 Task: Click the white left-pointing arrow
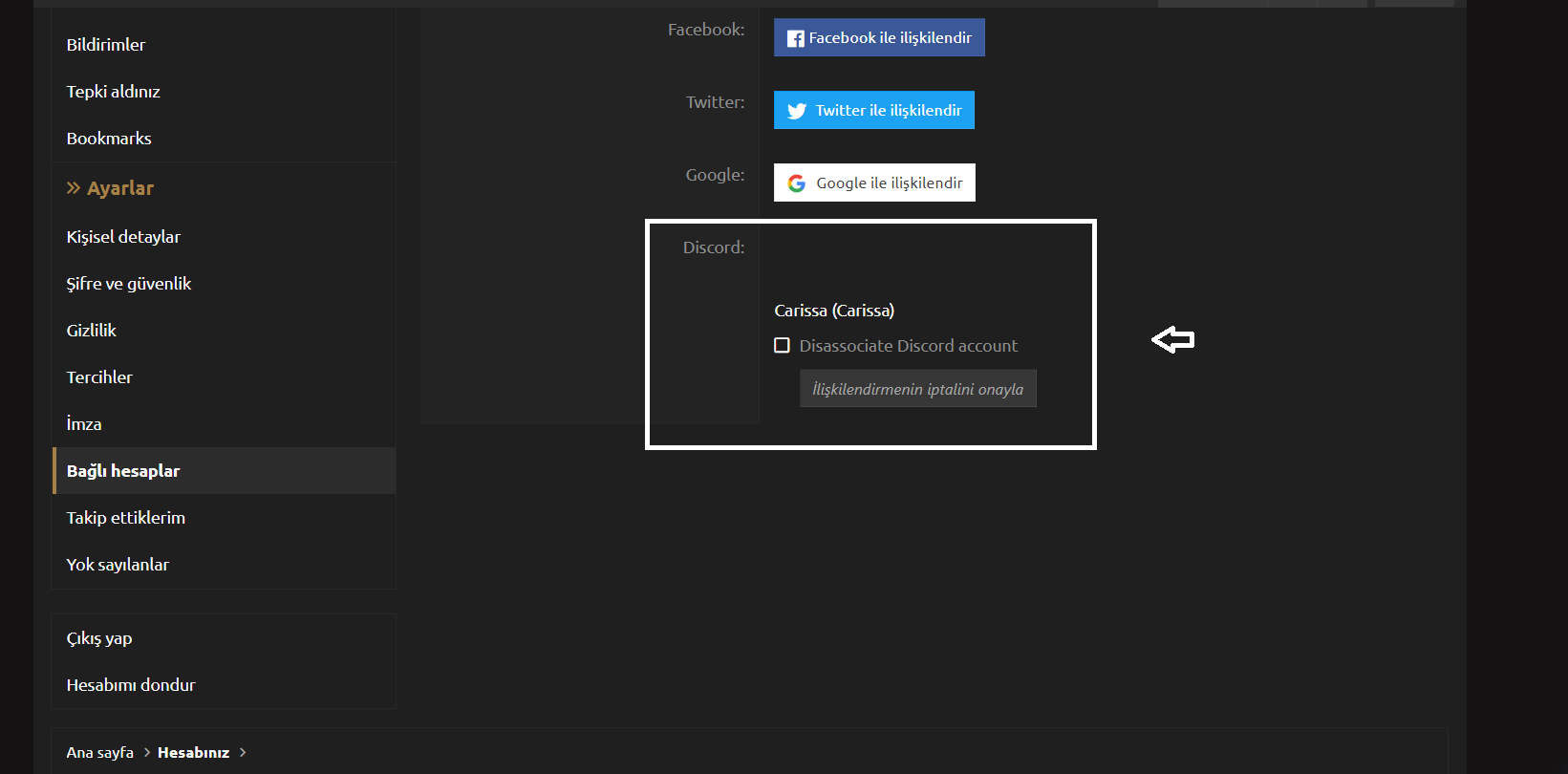[x=1172, y=339]
